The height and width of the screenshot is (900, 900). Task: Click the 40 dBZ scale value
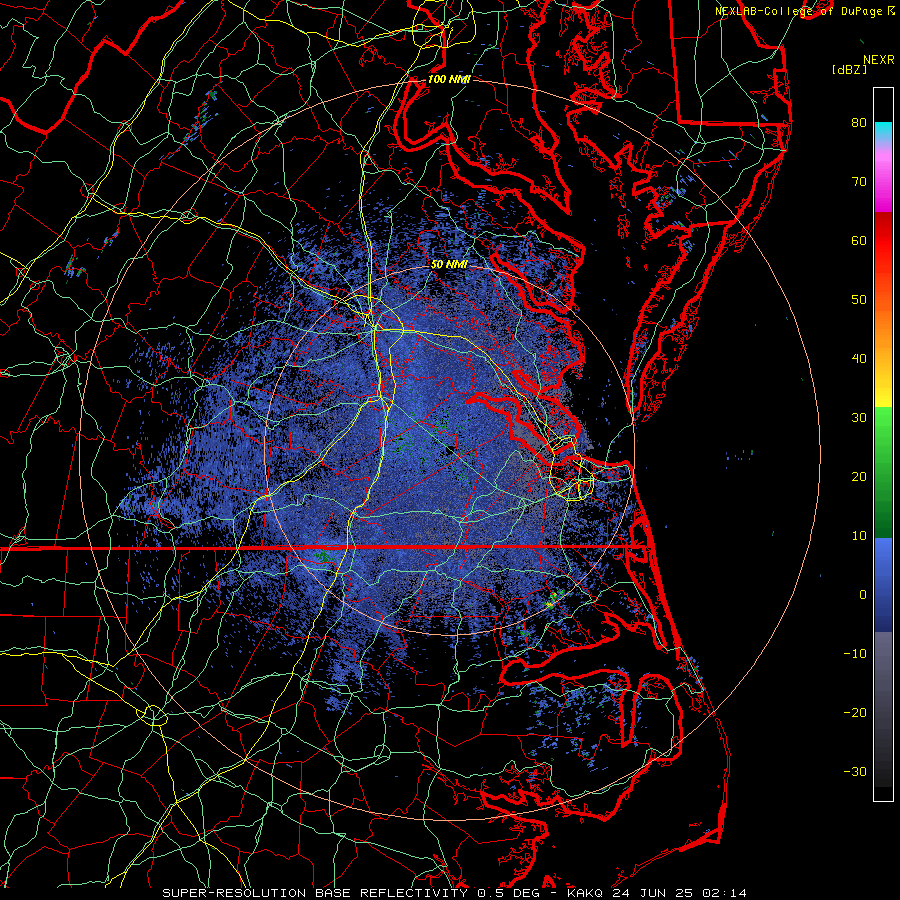(x=859, y=359)
